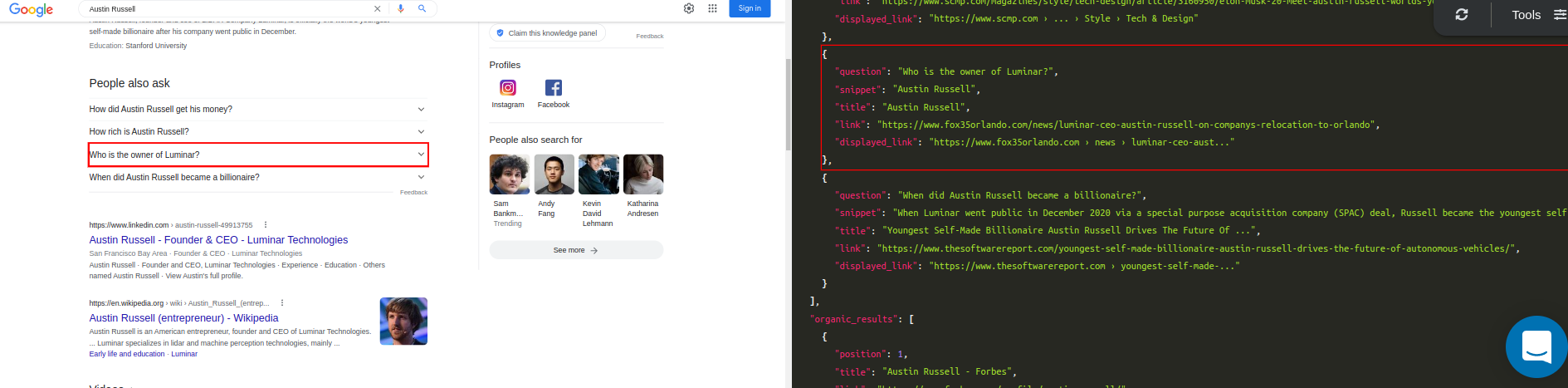Click JSON title "Austin Russell - Forbes"
Screen dimensions: 1568x388
tap(949, 372)
